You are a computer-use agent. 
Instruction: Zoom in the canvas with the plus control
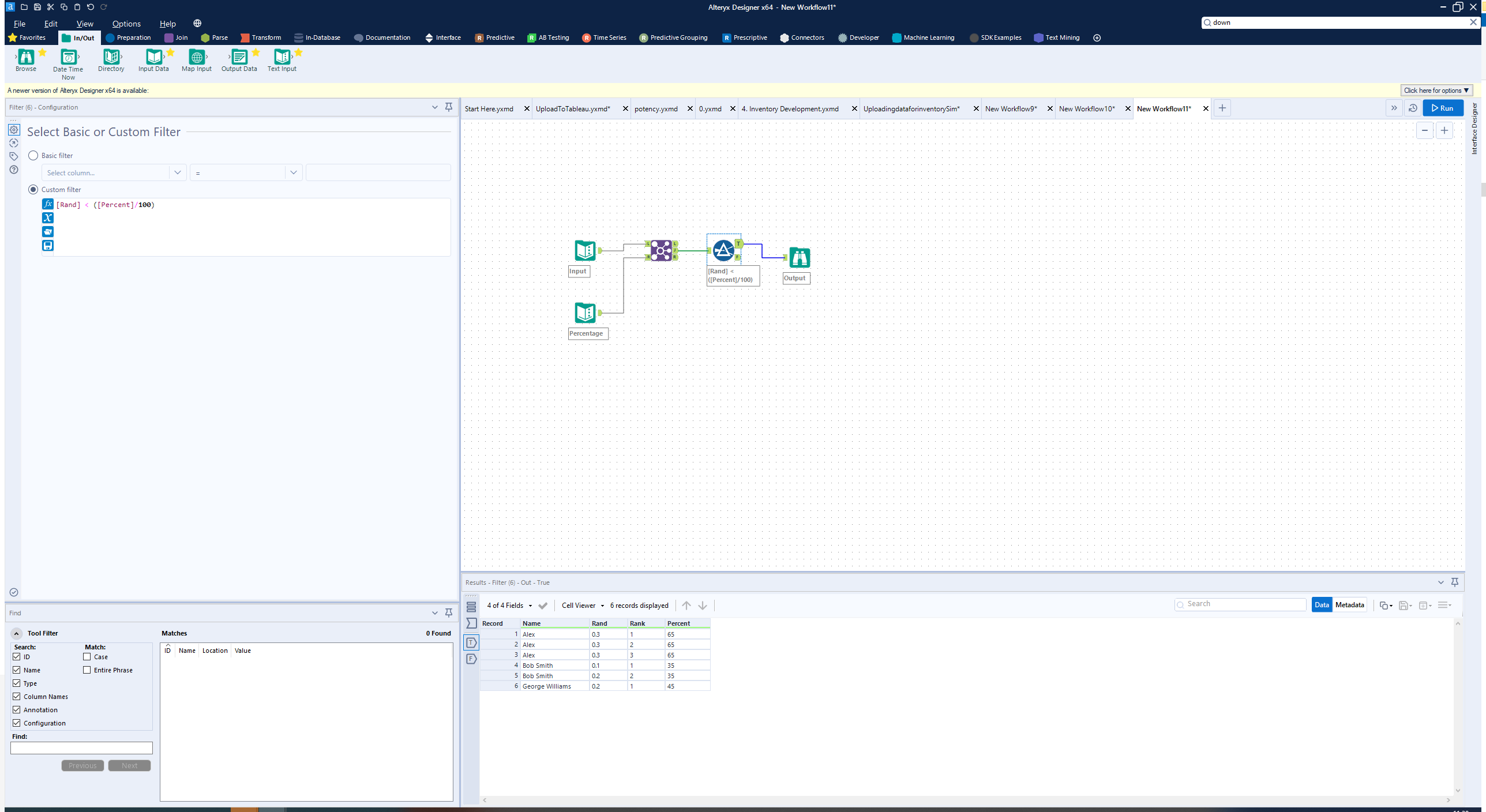(1444, 130)
